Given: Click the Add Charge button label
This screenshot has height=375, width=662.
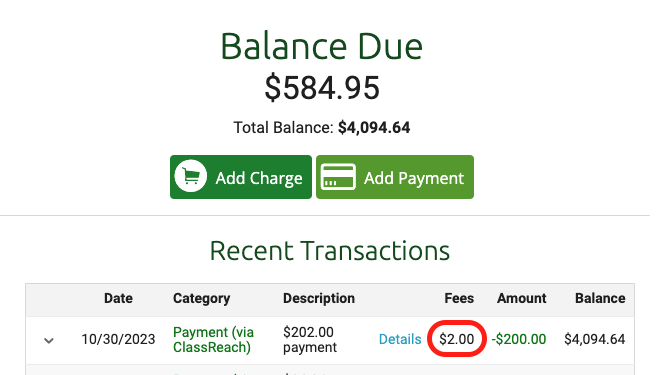Looking at the screenshot, I should pos(259,178).
